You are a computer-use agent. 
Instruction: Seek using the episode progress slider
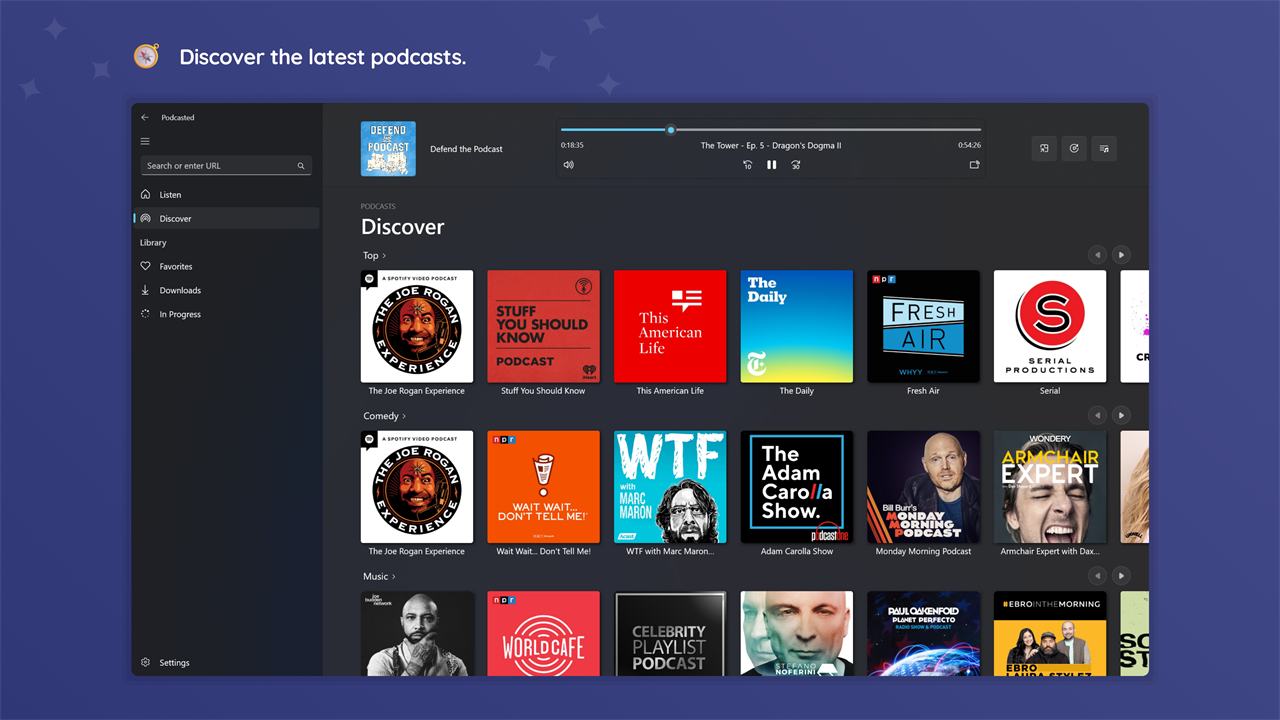coord(770,129)
